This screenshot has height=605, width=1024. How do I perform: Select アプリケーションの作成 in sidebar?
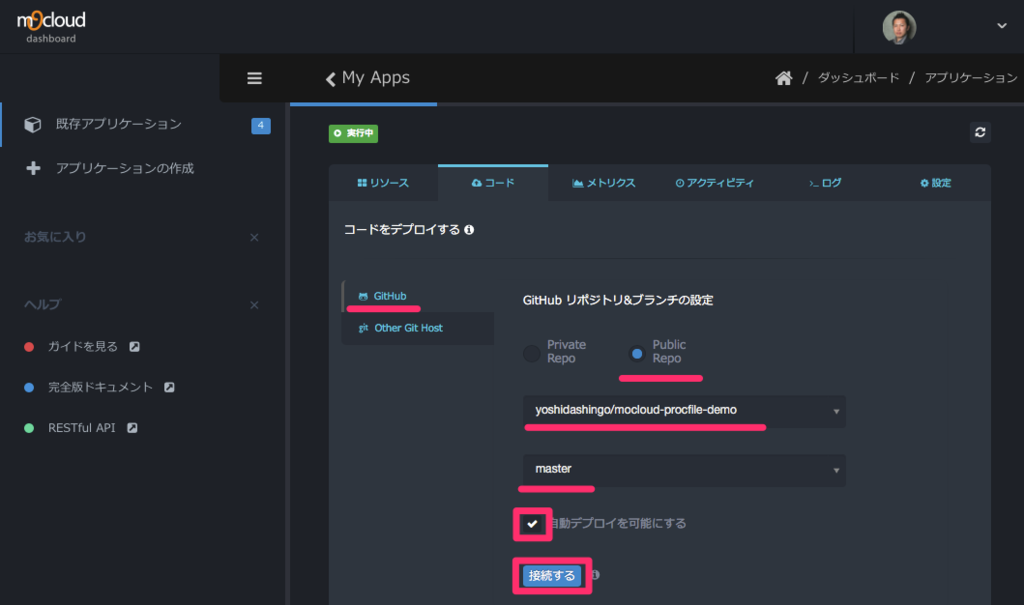(x=125, y=169)
